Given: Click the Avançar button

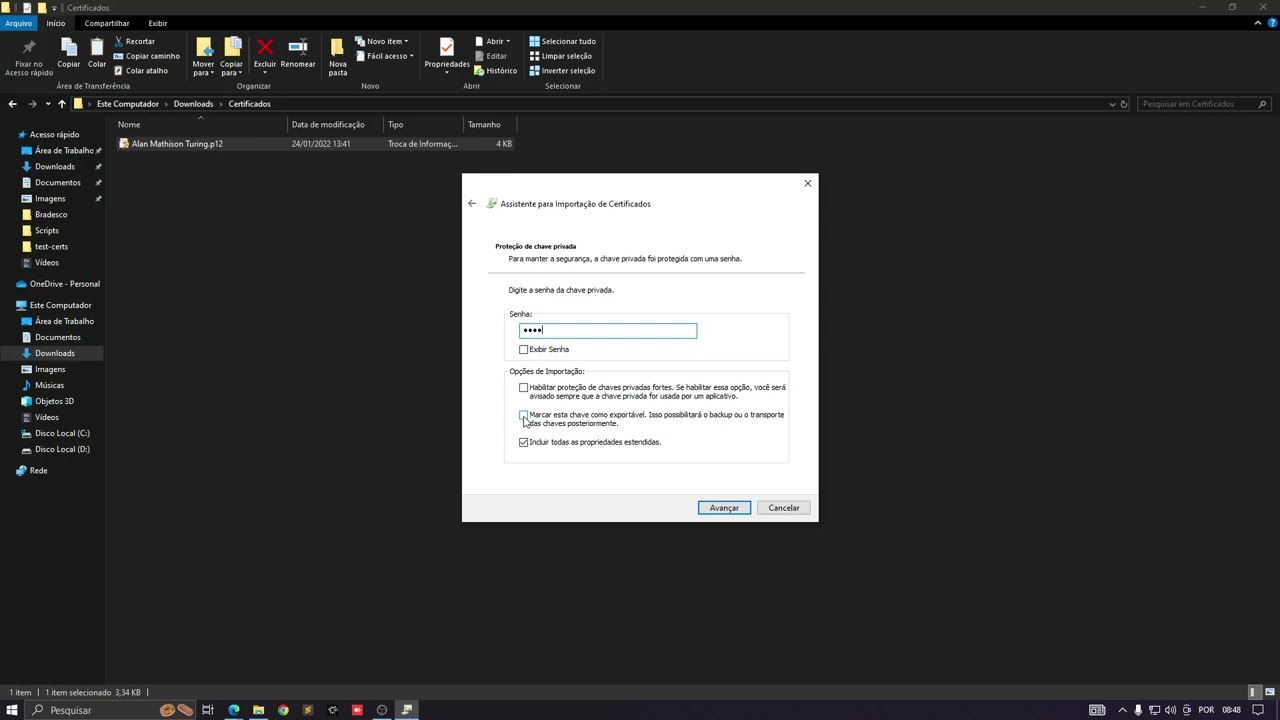Looking at the screenshot, I should 724,508.
